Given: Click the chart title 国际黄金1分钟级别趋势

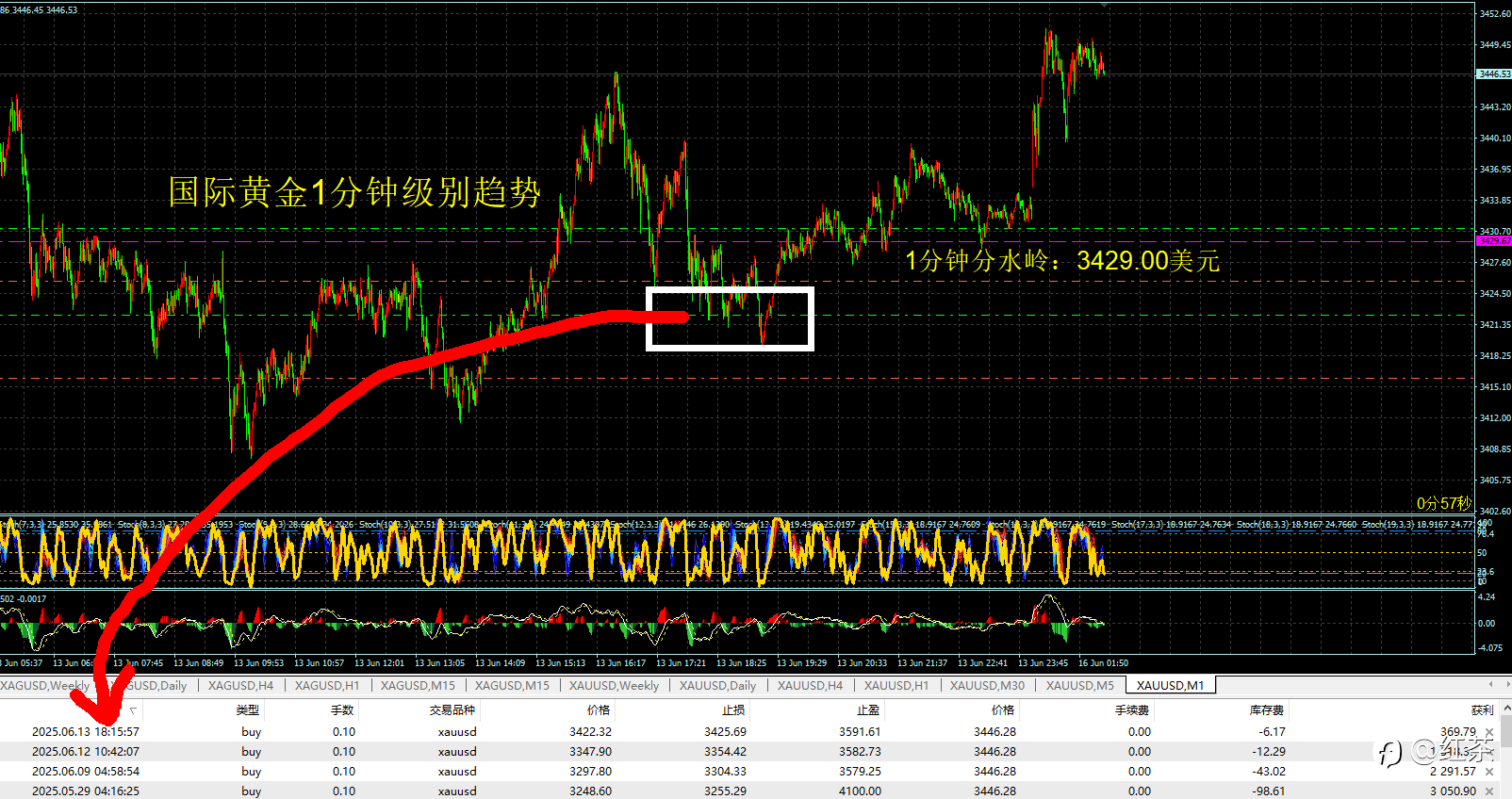Looking at the screenshot, I should [x=354, y=192].
